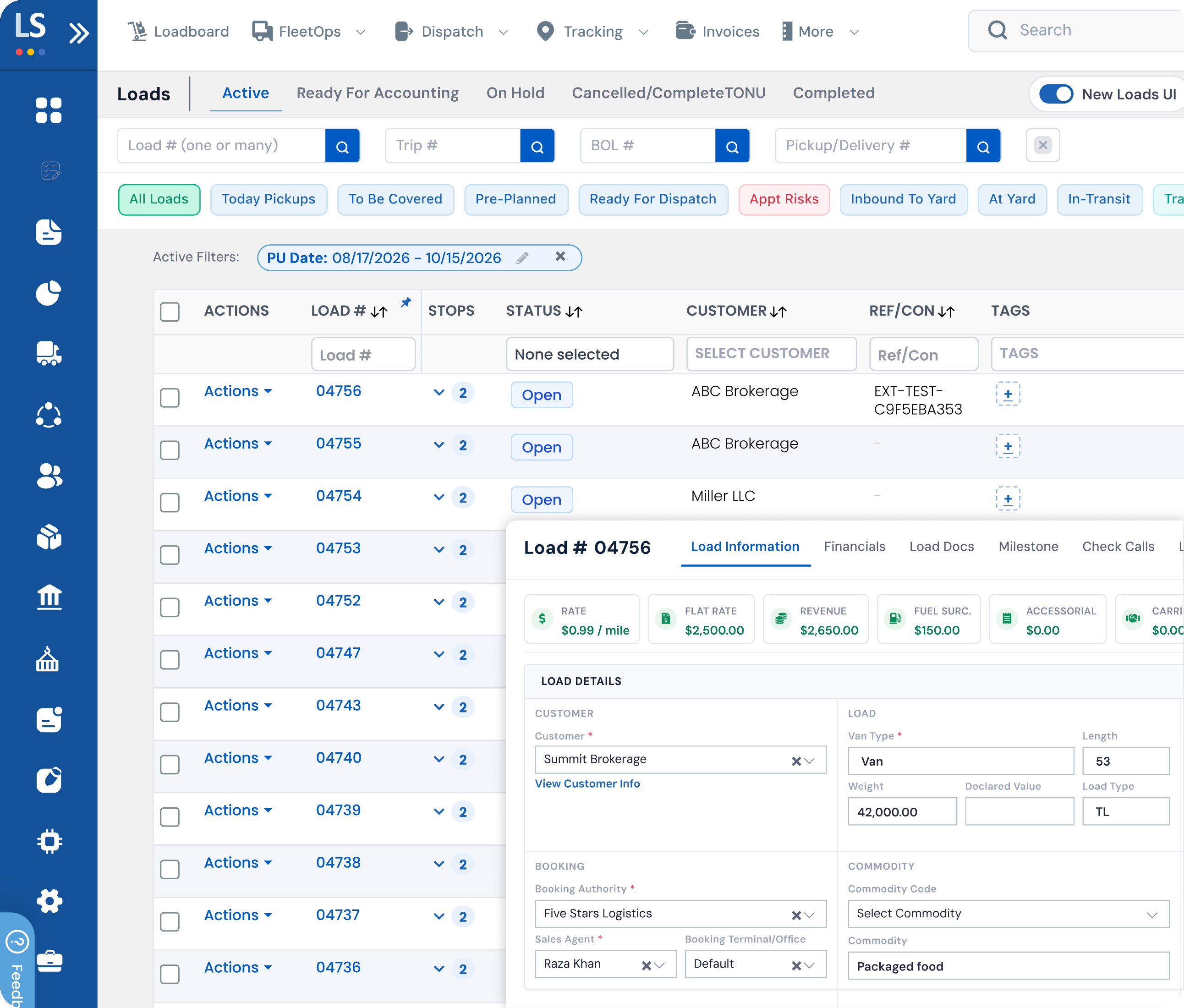Click the Load # search magnifier button
1184x1008 pixels.
(x=342, y=146)
